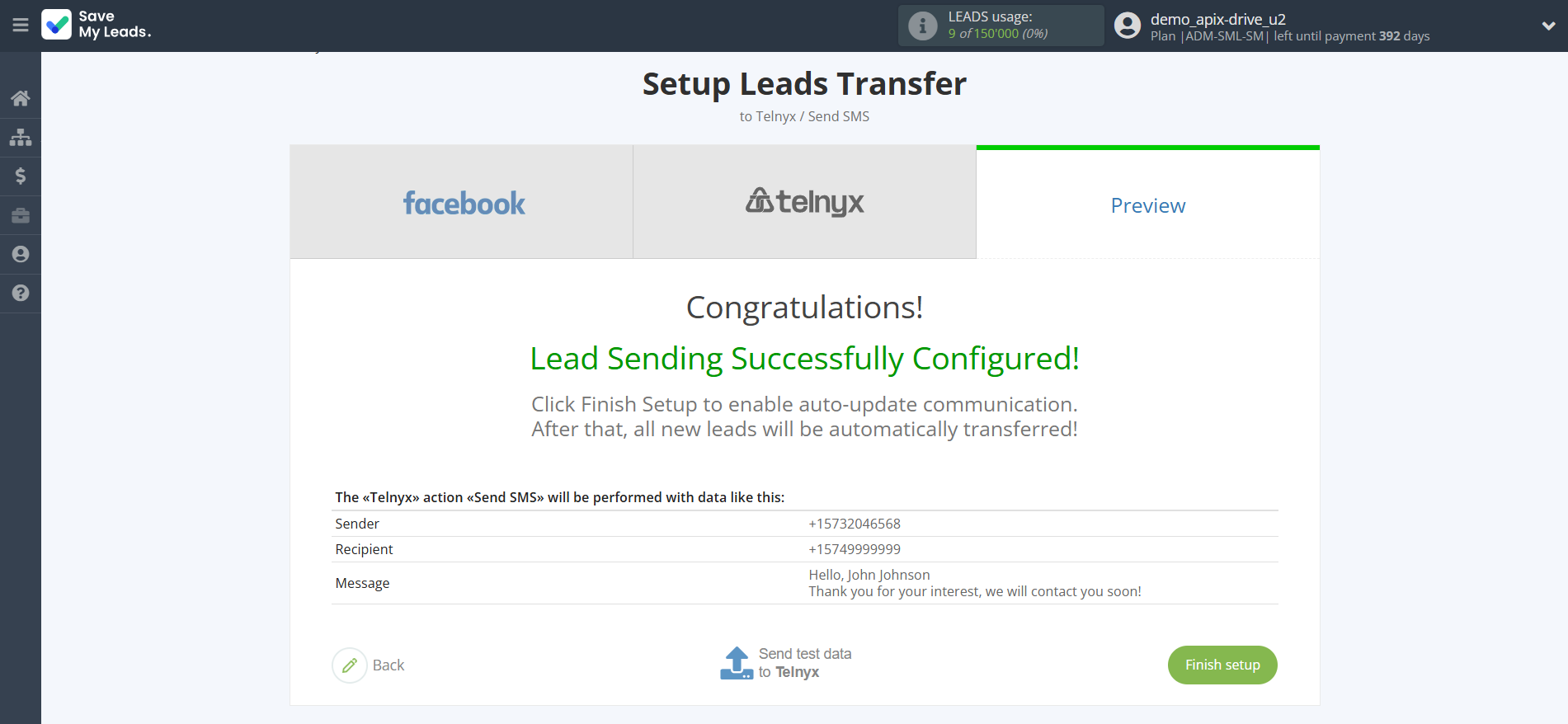
Task: Switch to the telnyx tab
Action: click(x=804, y=202)
